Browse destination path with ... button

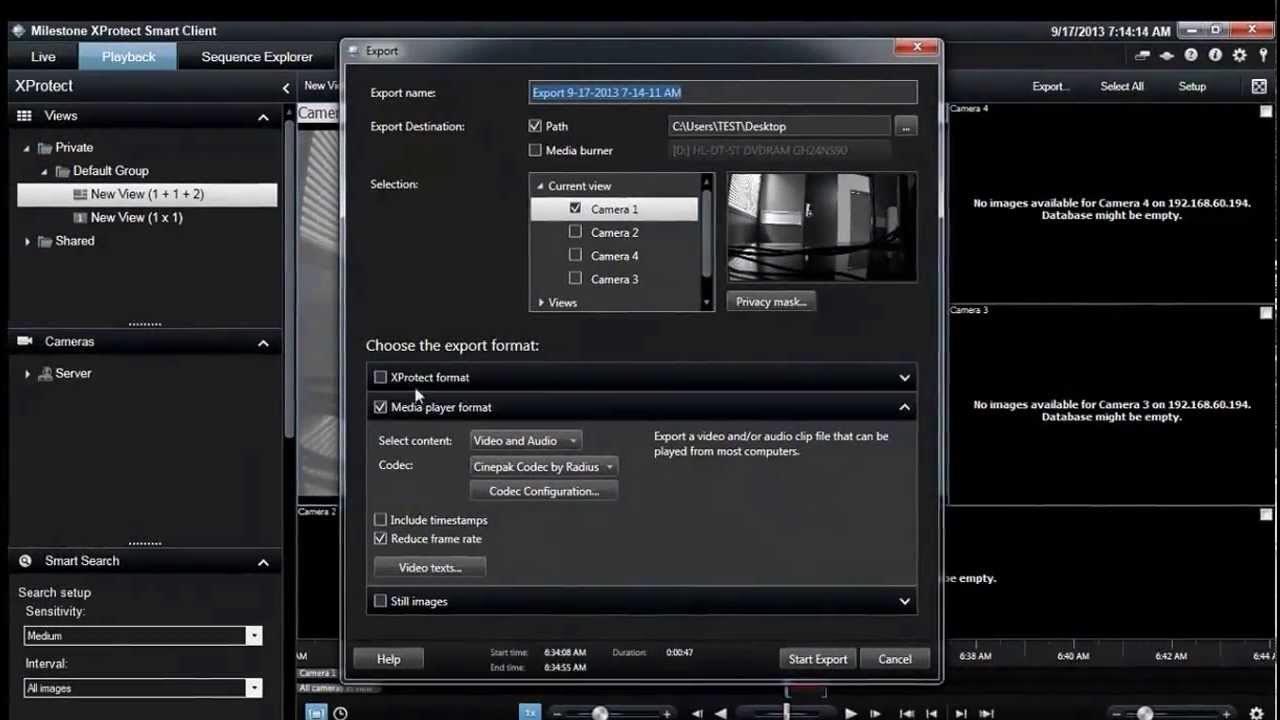click(x=905, y=126)
